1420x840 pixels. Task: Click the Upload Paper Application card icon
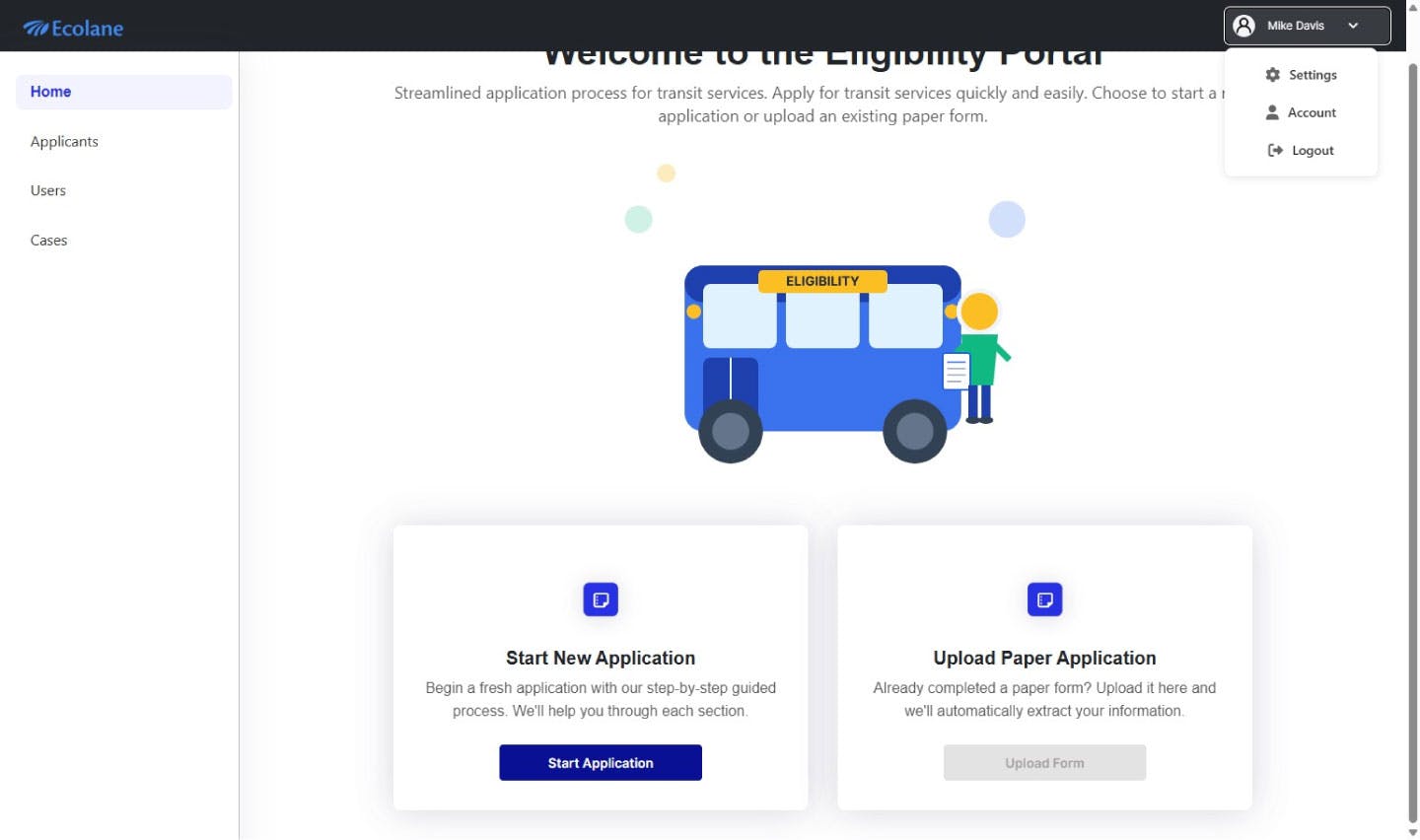point(1044,598)
